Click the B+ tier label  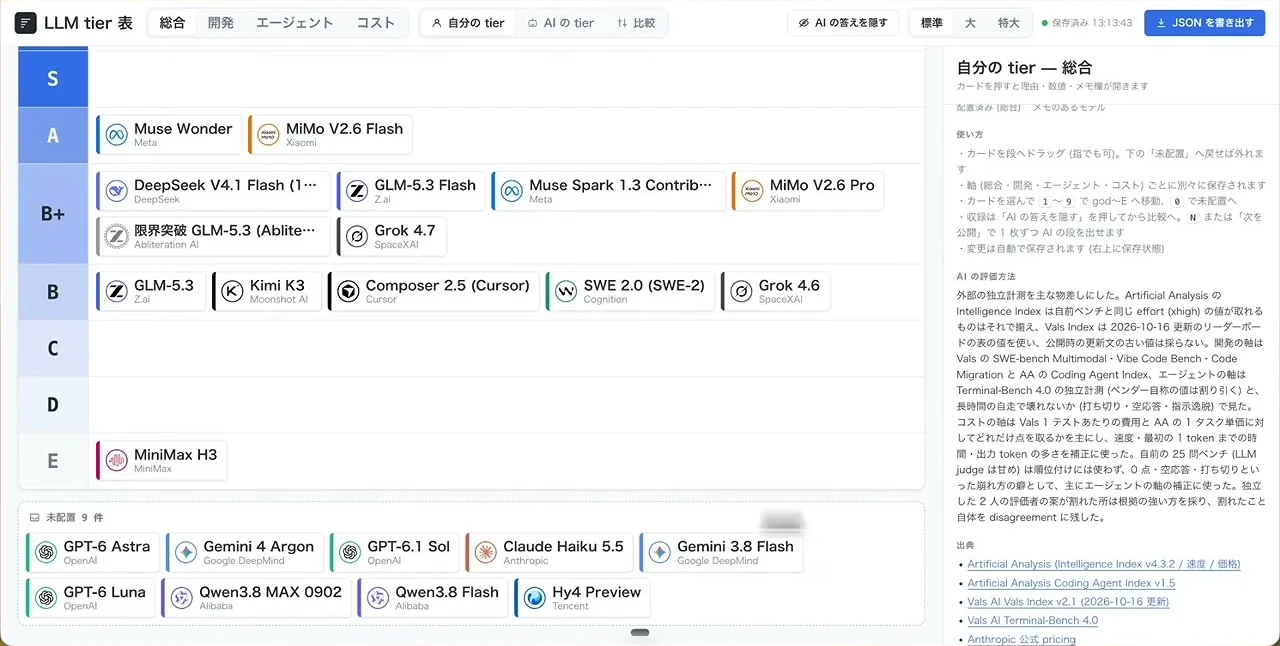coord(53,214)
